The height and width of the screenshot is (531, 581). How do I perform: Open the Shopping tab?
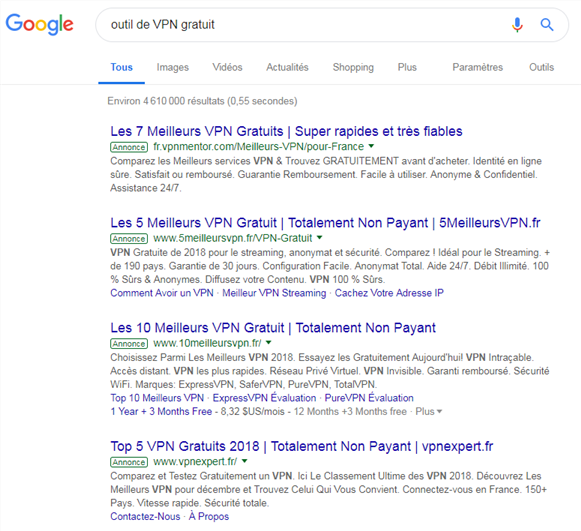click(x=353, y=67)
